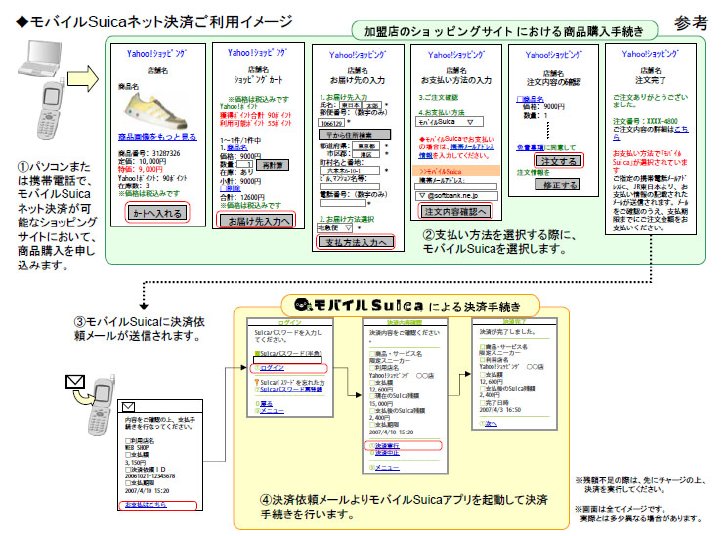Click the 注文内容確認へ button

tap(455, 211)
